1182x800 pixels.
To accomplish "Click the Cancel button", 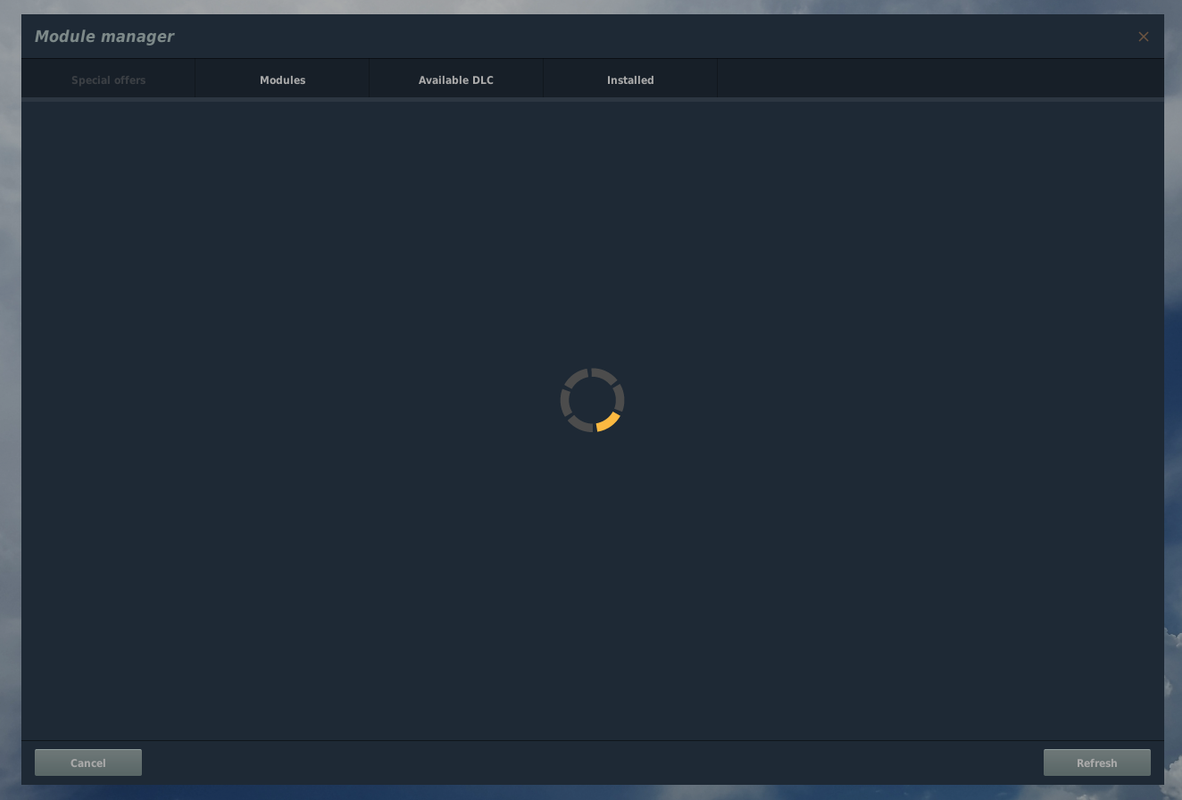I will 88,762.
